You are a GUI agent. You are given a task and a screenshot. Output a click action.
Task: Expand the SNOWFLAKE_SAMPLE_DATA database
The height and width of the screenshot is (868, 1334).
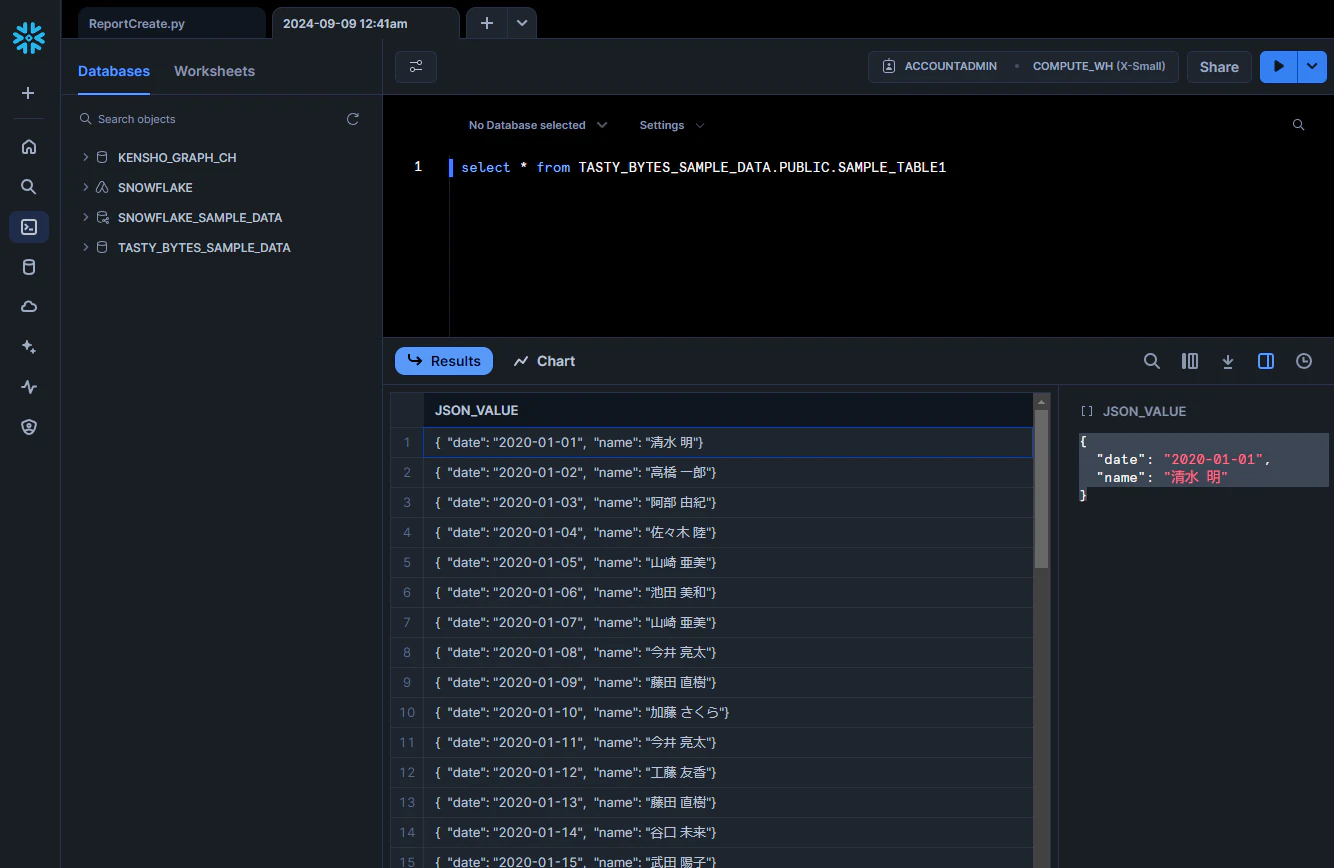(86, 217)
